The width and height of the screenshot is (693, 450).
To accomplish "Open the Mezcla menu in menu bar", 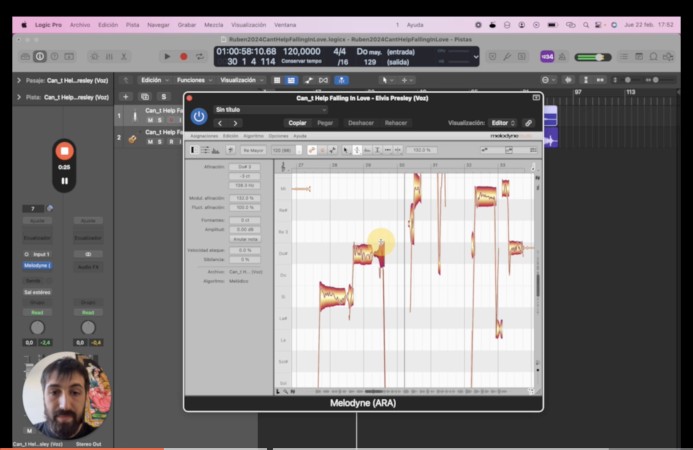I will 213,25.
